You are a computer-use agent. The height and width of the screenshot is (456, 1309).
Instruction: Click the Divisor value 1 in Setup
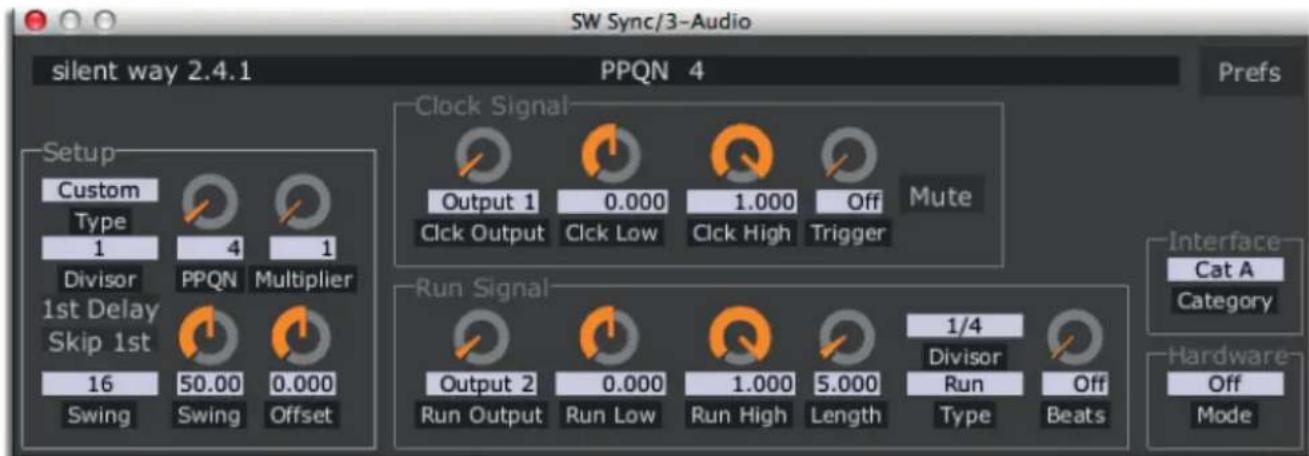(x=99, y=248)
